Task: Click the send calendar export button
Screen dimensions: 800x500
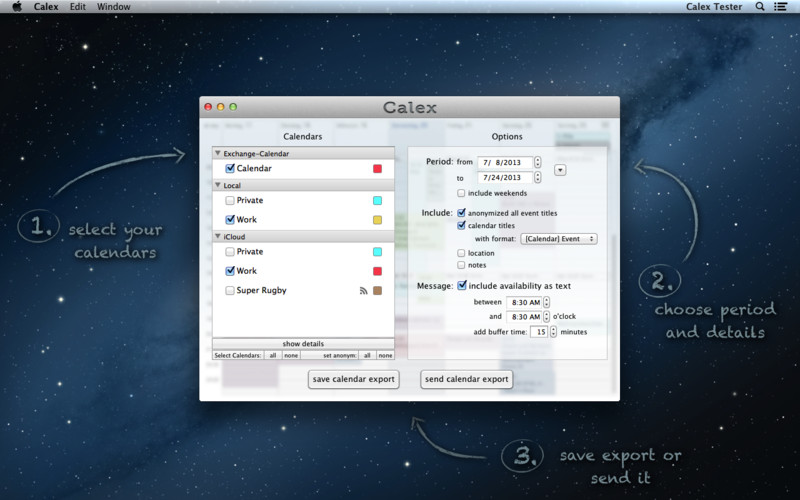Action: coord(466,379)
